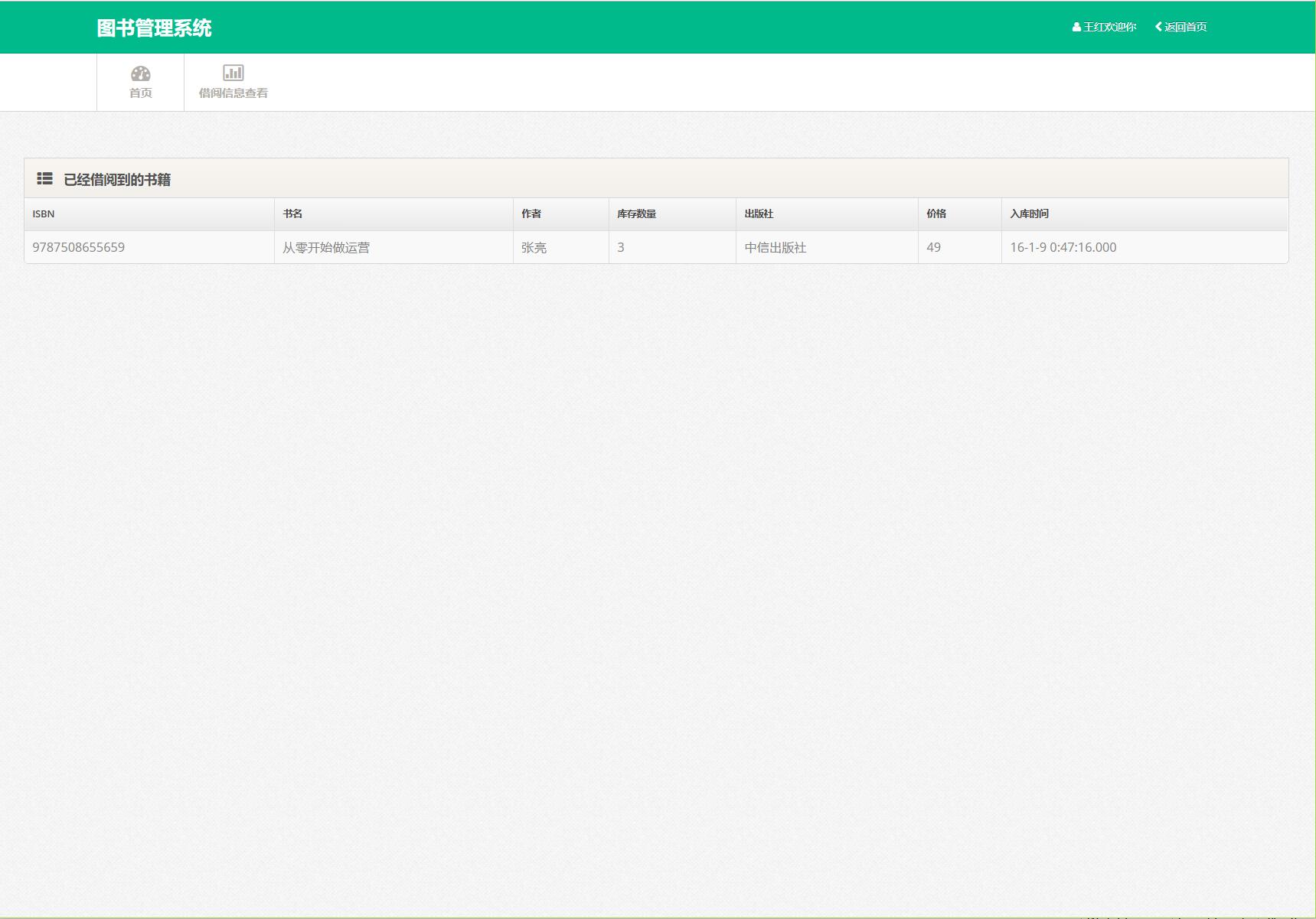Open the 借阅信息查看 navigation label
This screenshot has height=919, width=1316.
233,93
